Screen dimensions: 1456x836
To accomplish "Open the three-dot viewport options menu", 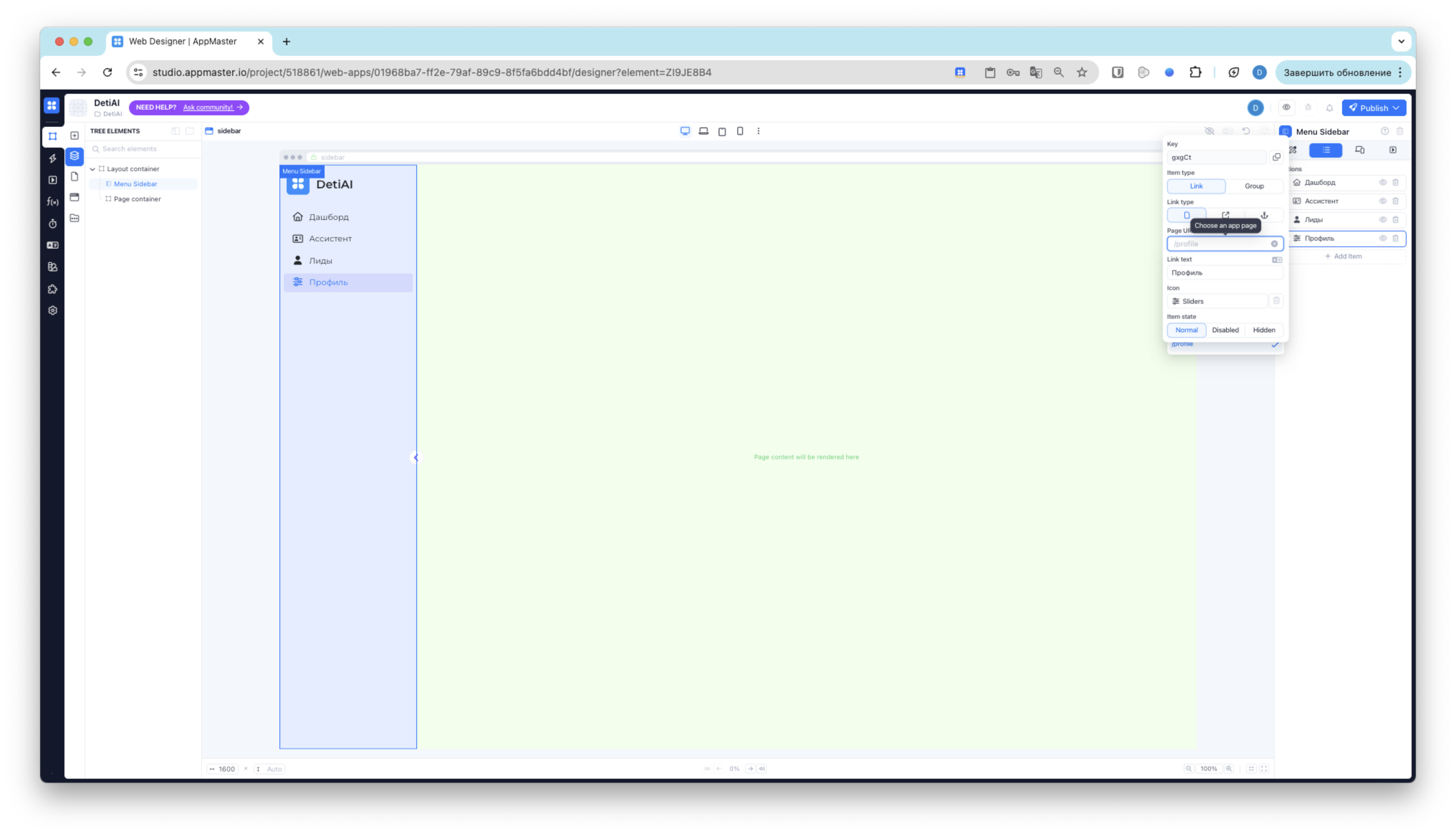I will tap(758, 131).
